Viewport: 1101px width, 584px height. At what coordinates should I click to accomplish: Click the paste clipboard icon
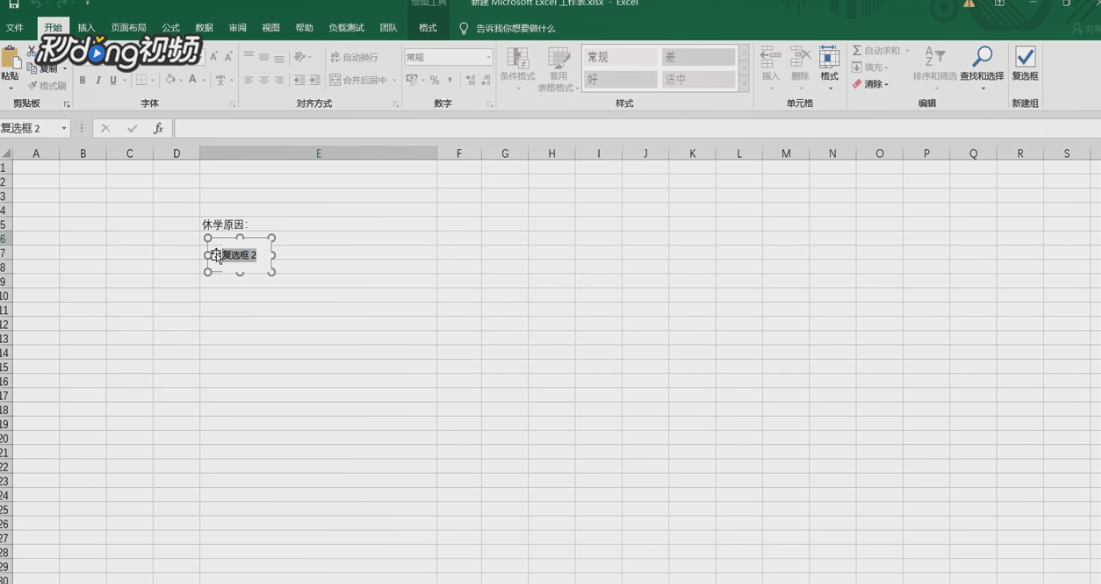pyautogui.click(x=10, y=58)
